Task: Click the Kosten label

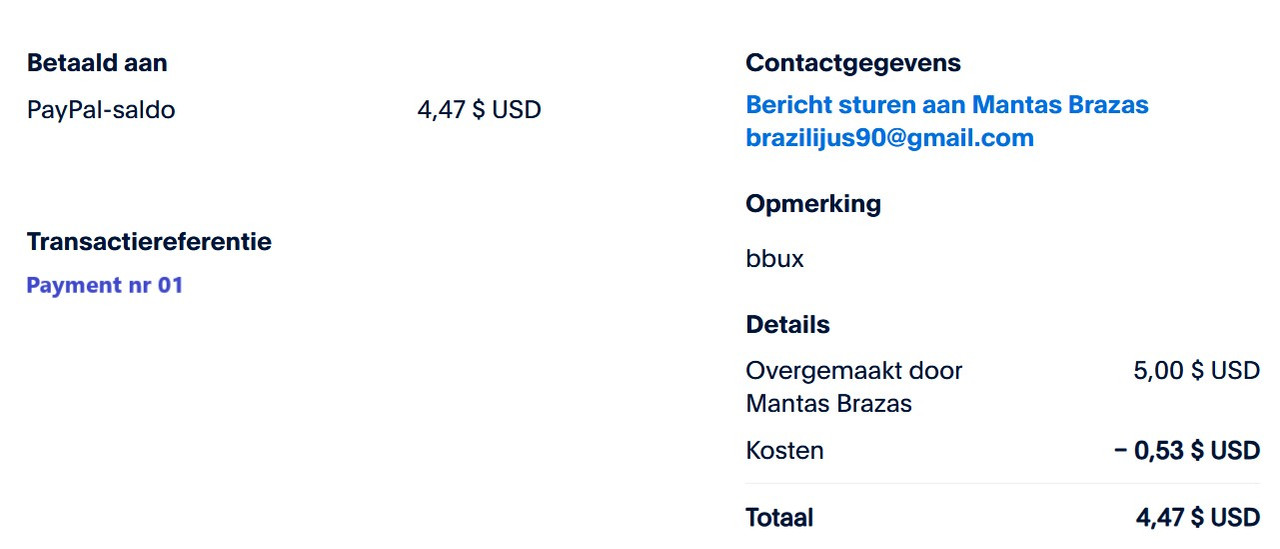Action: point(785,451)
